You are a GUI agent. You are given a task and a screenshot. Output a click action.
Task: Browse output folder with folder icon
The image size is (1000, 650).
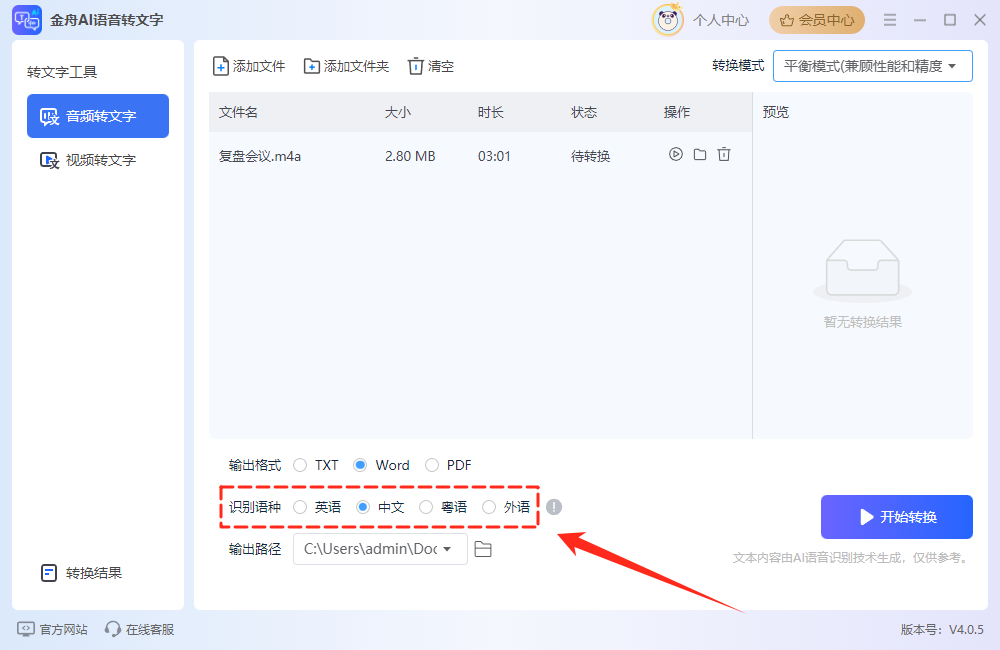point(483,549)
